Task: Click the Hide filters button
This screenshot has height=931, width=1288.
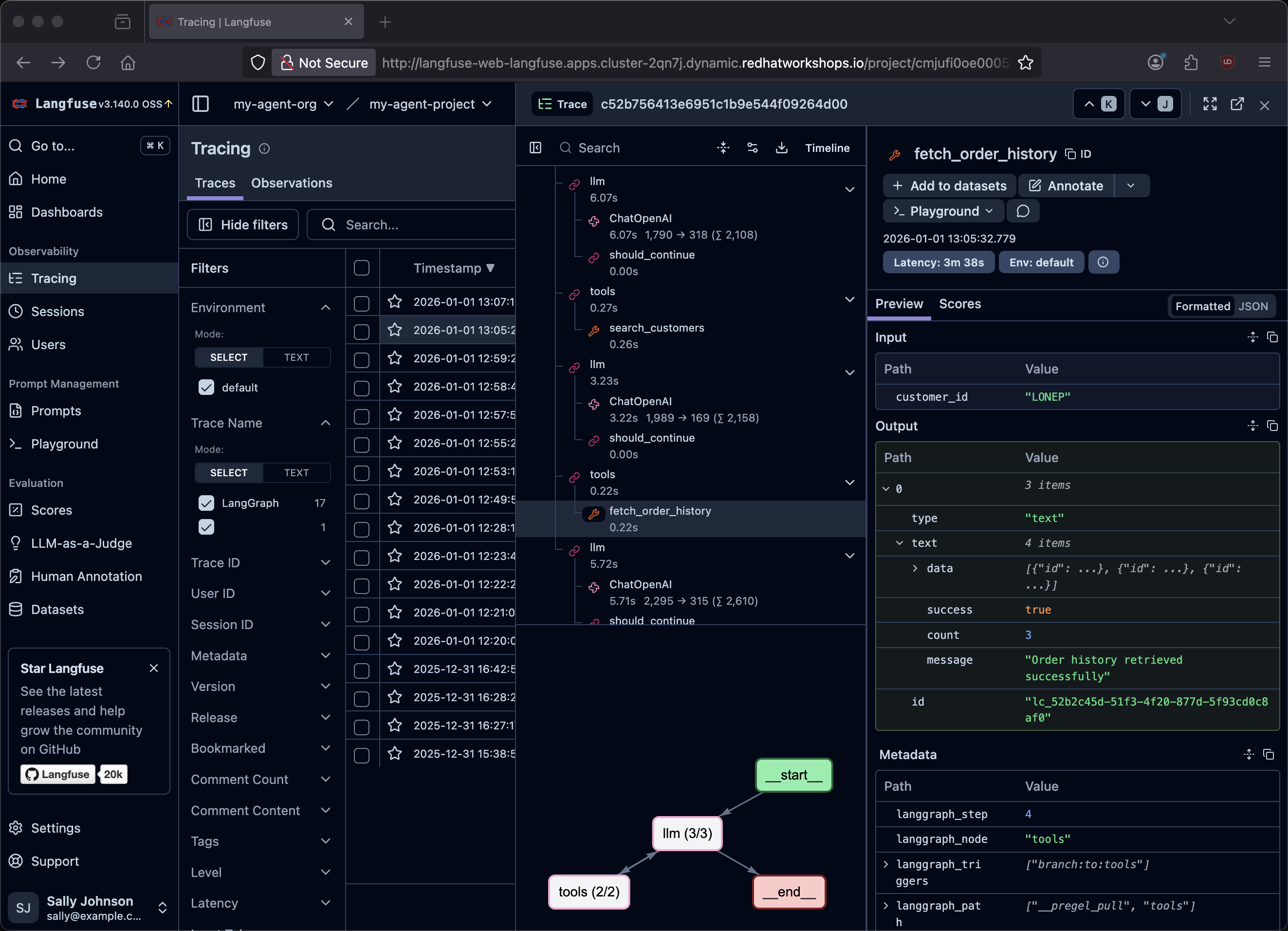Action: click(x=243, y=225)
